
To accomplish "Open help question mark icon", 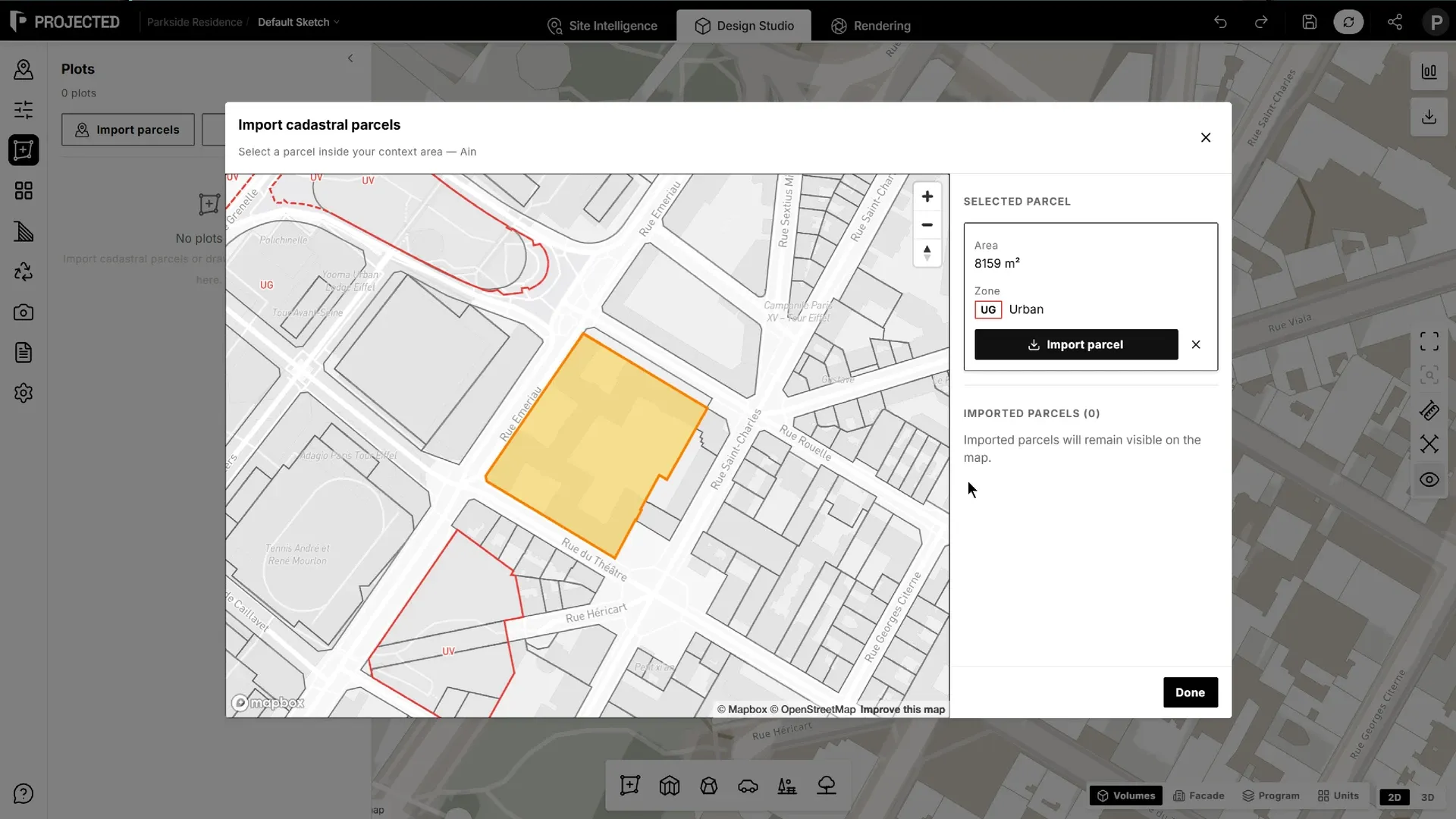I will click(24, 794).
